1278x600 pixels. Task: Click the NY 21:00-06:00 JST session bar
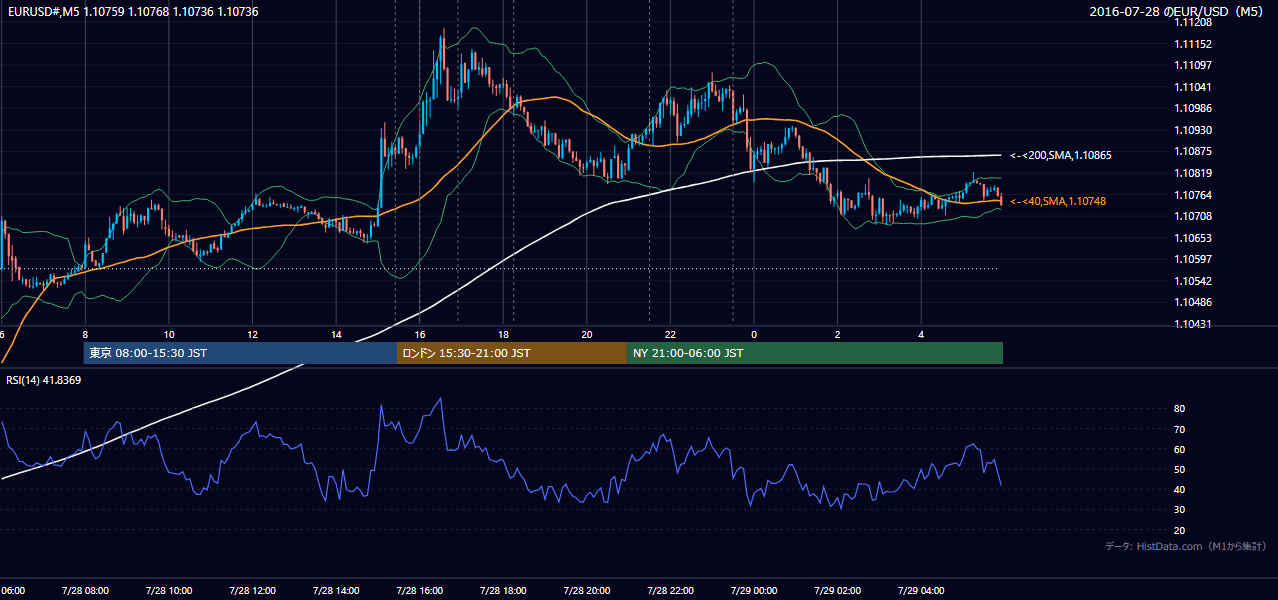[815, 353]
